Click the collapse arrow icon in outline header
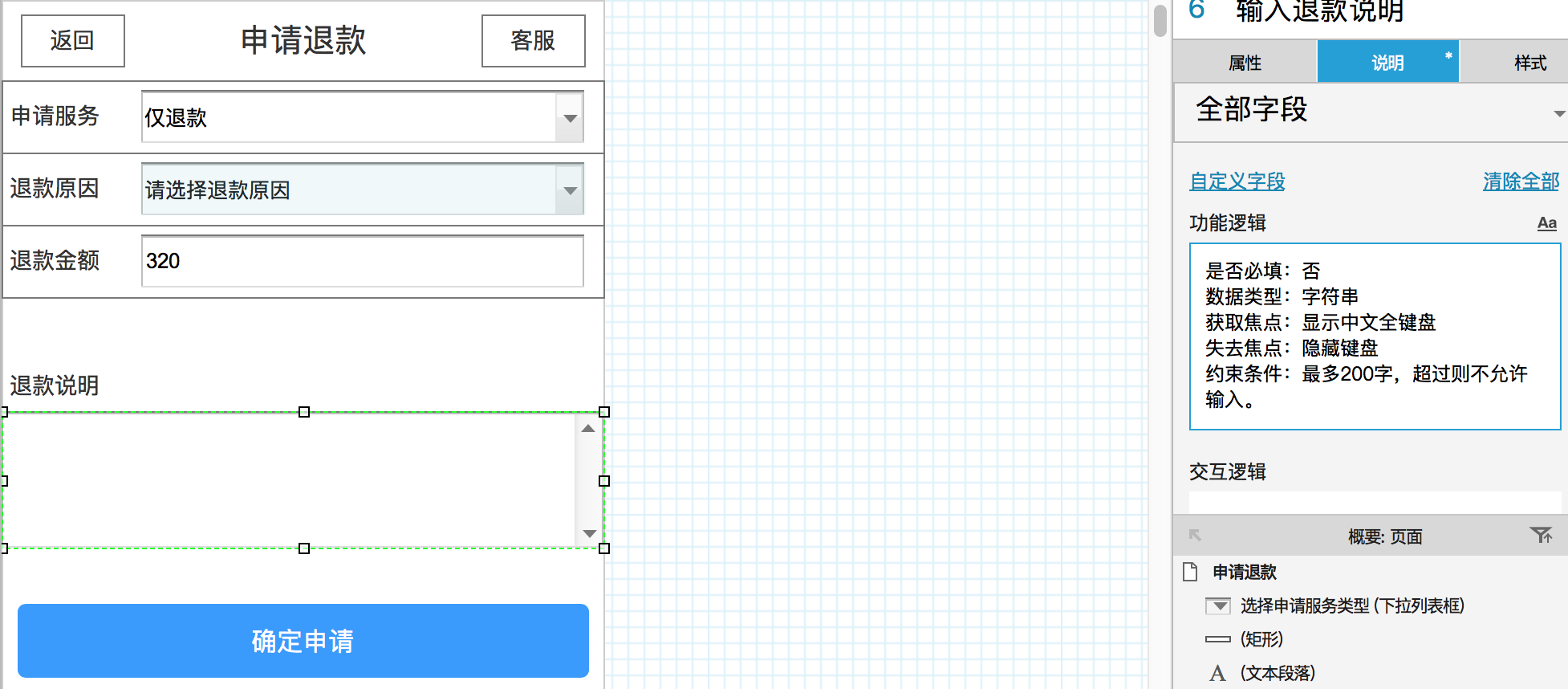 pyautogui.click(x=1195, y=535)
